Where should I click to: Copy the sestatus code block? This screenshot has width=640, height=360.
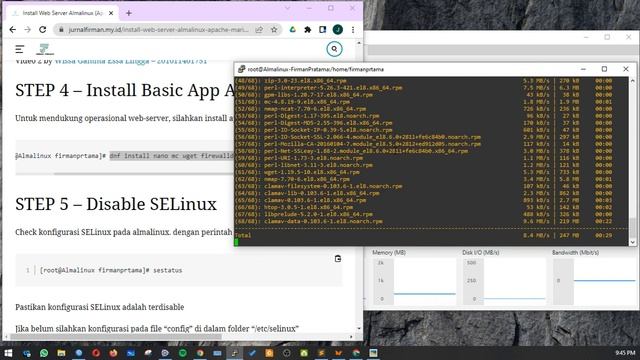338,259
